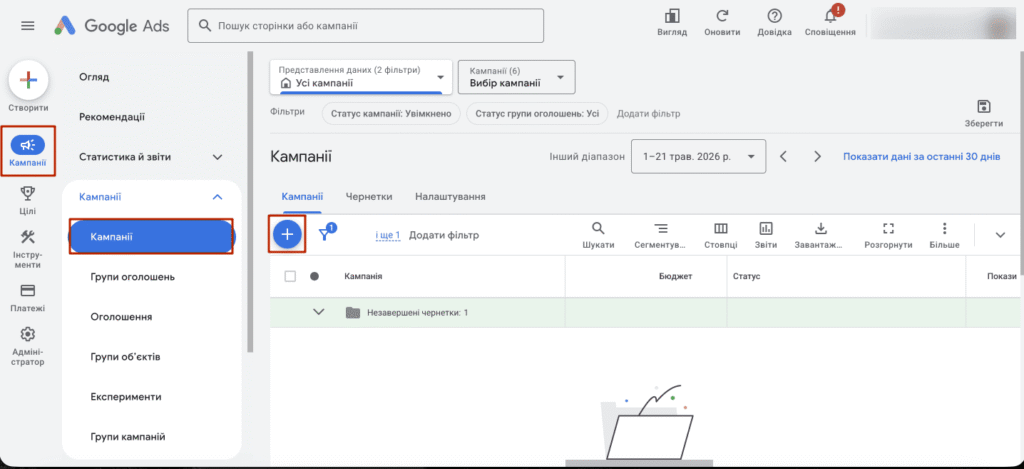The image size is (1024, 469).
Task: Click the і ще 1 filter link
Action: click(388, 235)
